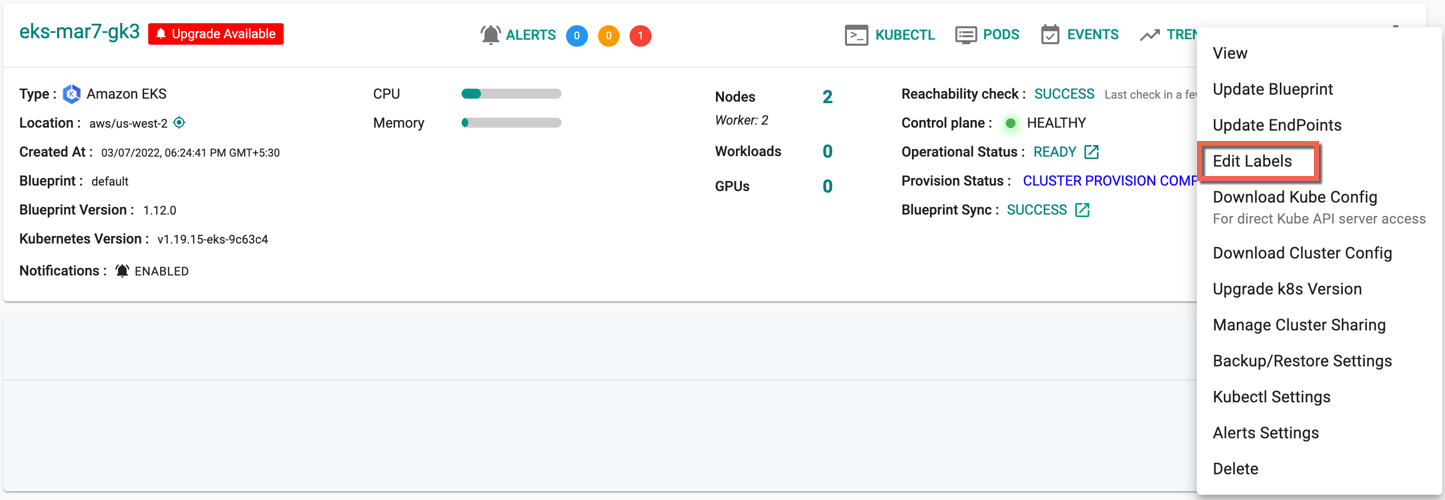Click the location target icon by aws/us-west-2
This screenshot has height=500, width=1445.
point(179,123)
